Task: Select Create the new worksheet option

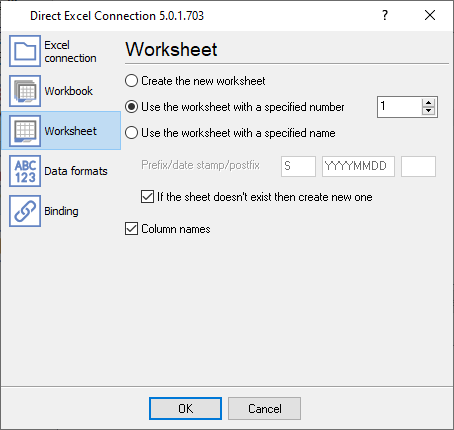Action: pos(195,81)
